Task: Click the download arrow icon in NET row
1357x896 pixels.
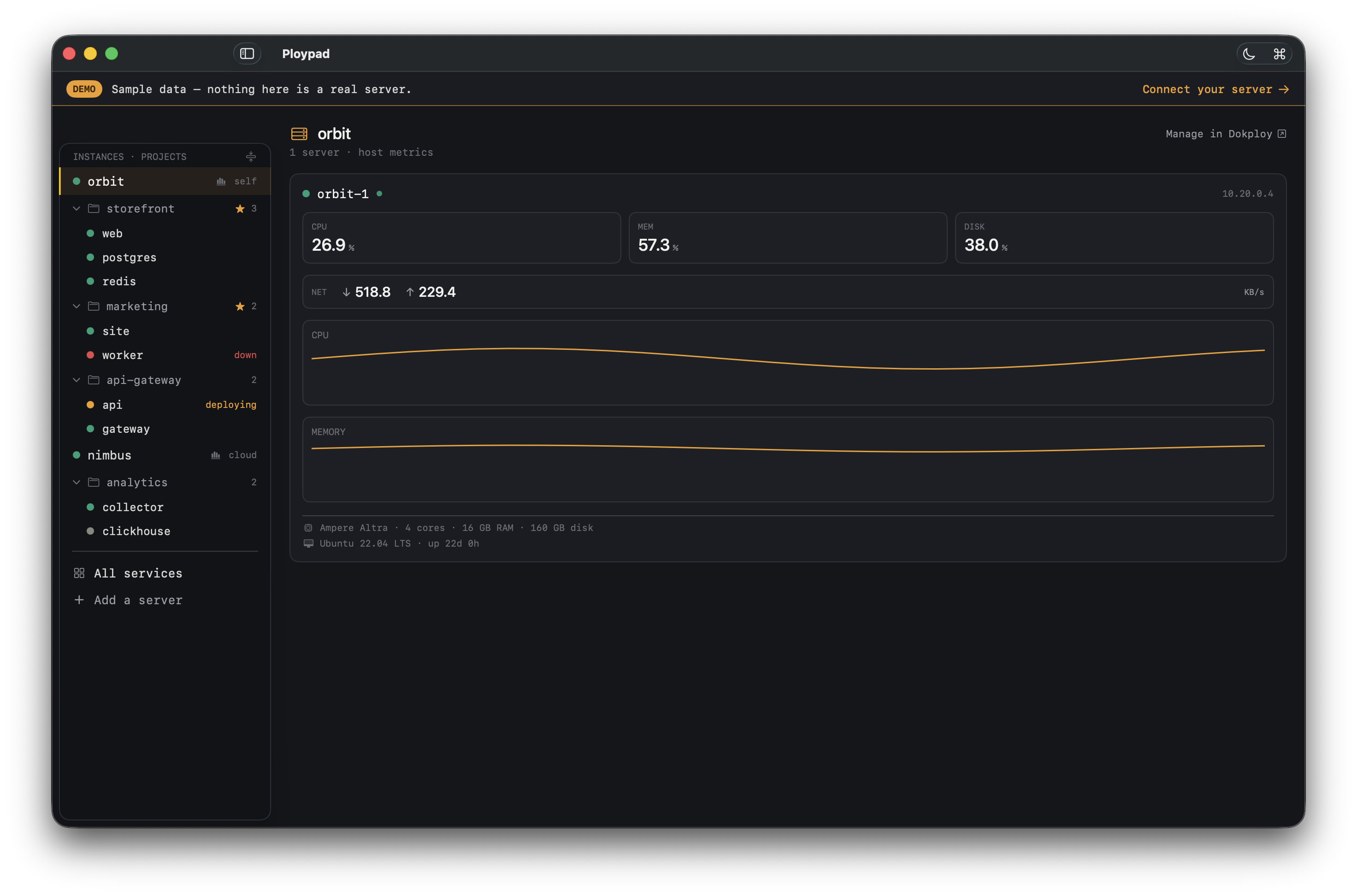Action: [346, 292]
